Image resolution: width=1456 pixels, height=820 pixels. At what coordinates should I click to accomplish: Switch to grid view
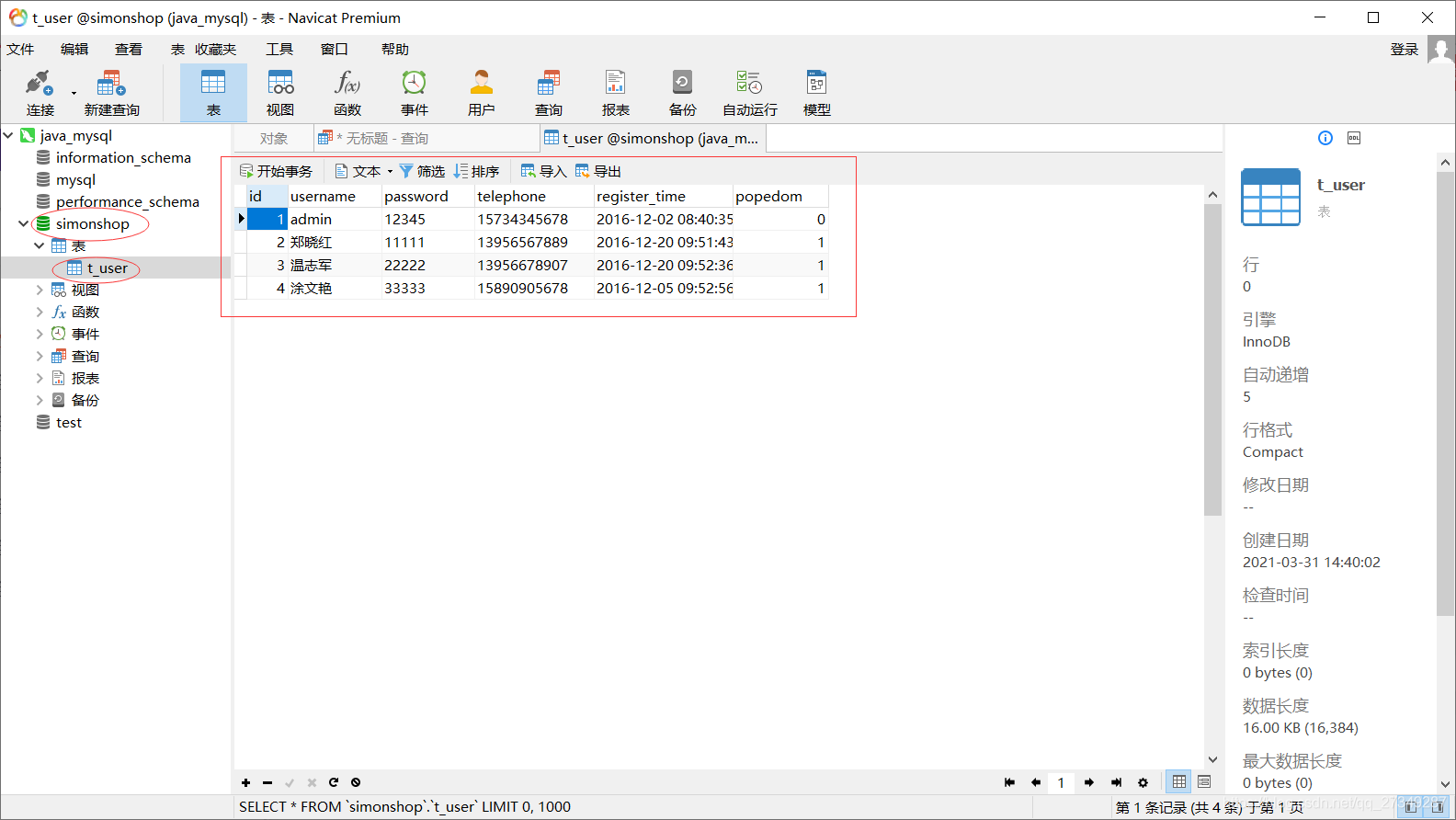click(1179, 782)
